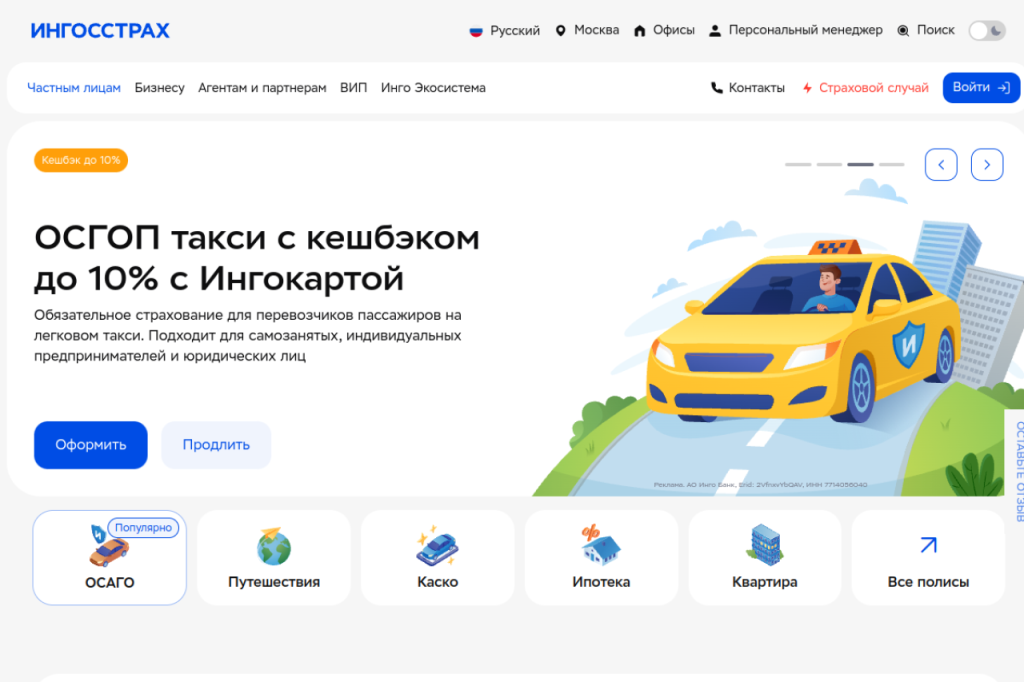Go to the fourth banner slide indicator
The height and width of the screenshot is (682, 1024).
tap(891, 165)
